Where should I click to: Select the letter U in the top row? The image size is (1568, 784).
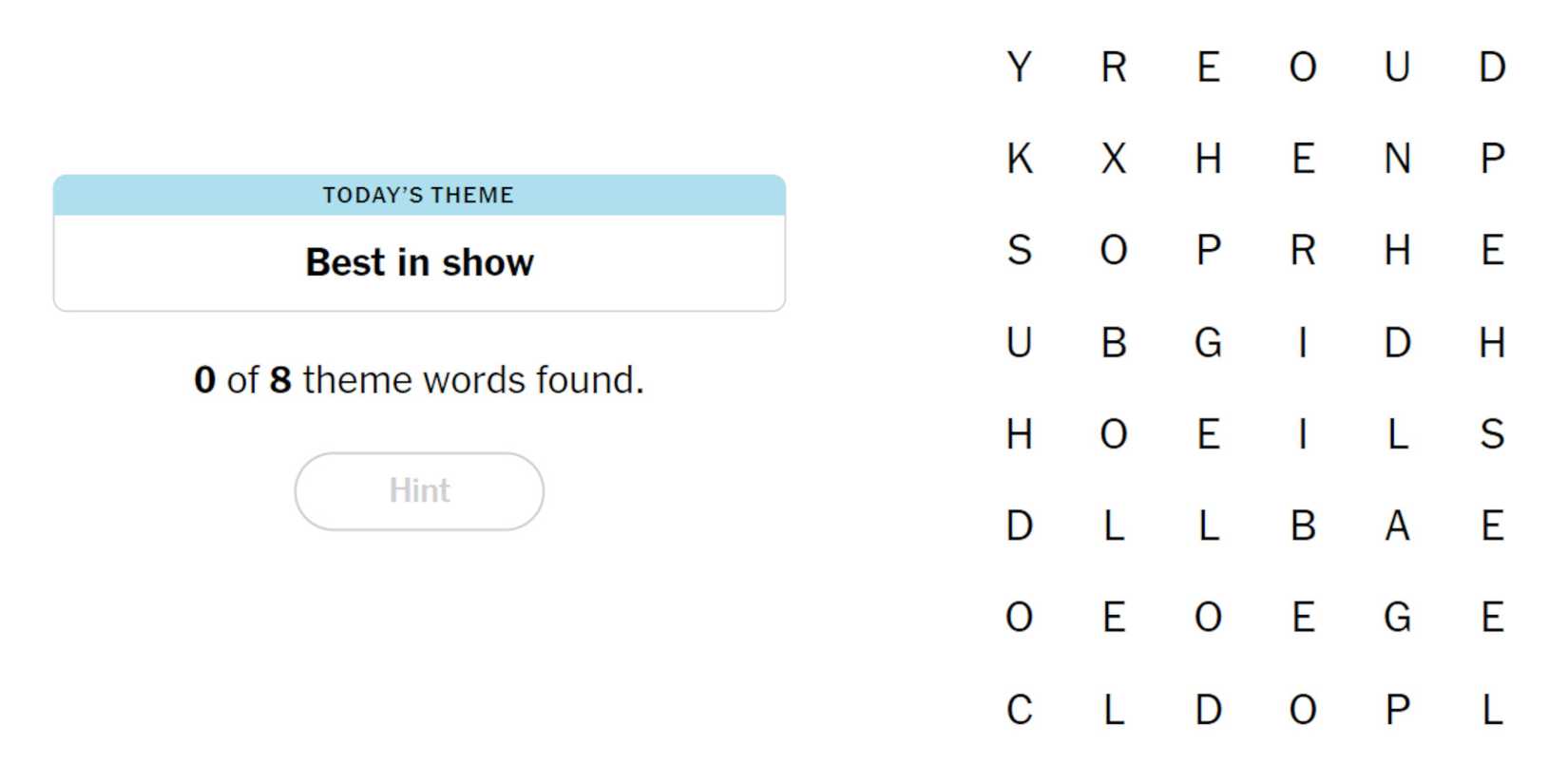1397,67
